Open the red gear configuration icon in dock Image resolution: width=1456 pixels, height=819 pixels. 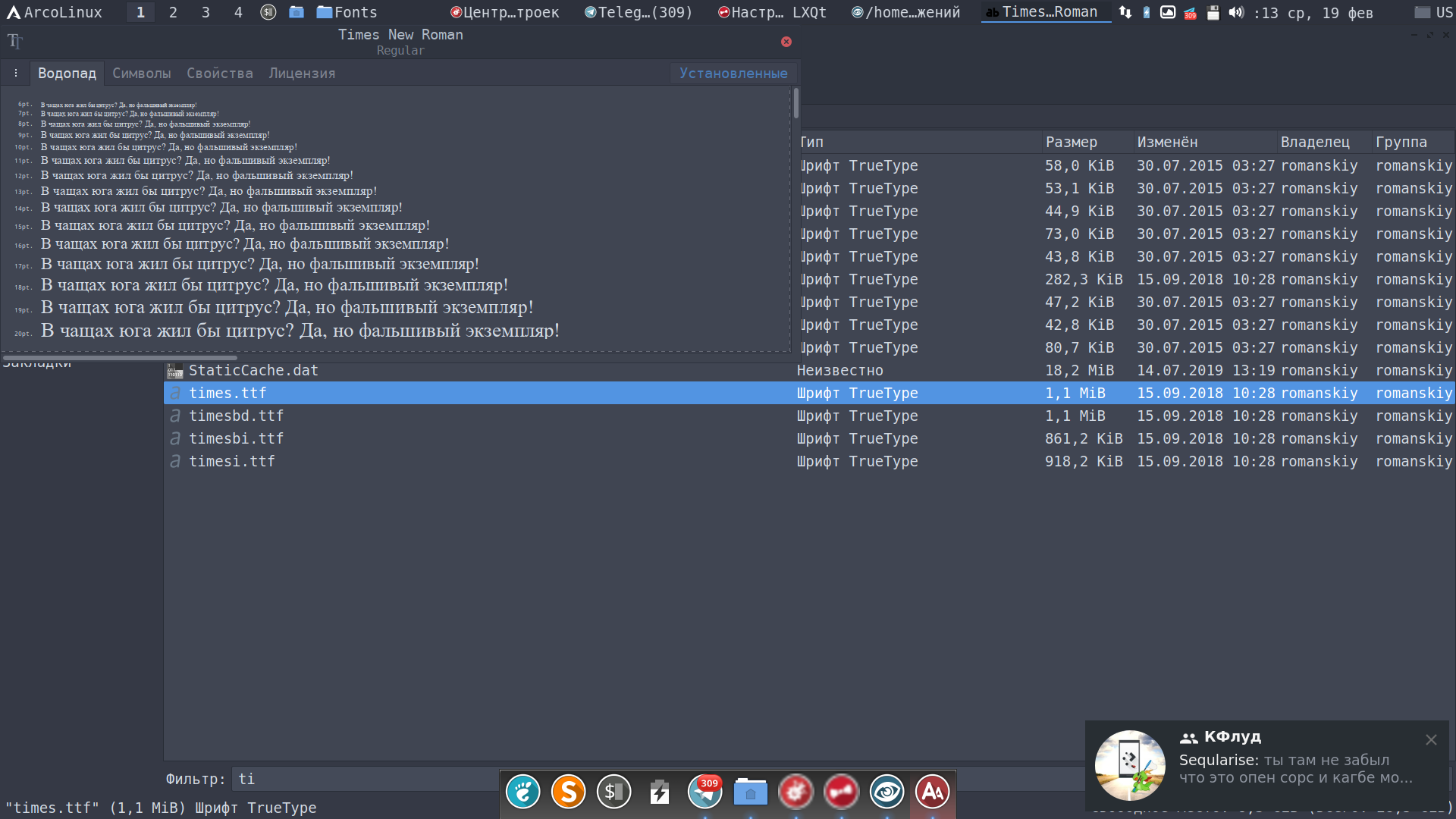pyautogui.click(x=796, y=792)
